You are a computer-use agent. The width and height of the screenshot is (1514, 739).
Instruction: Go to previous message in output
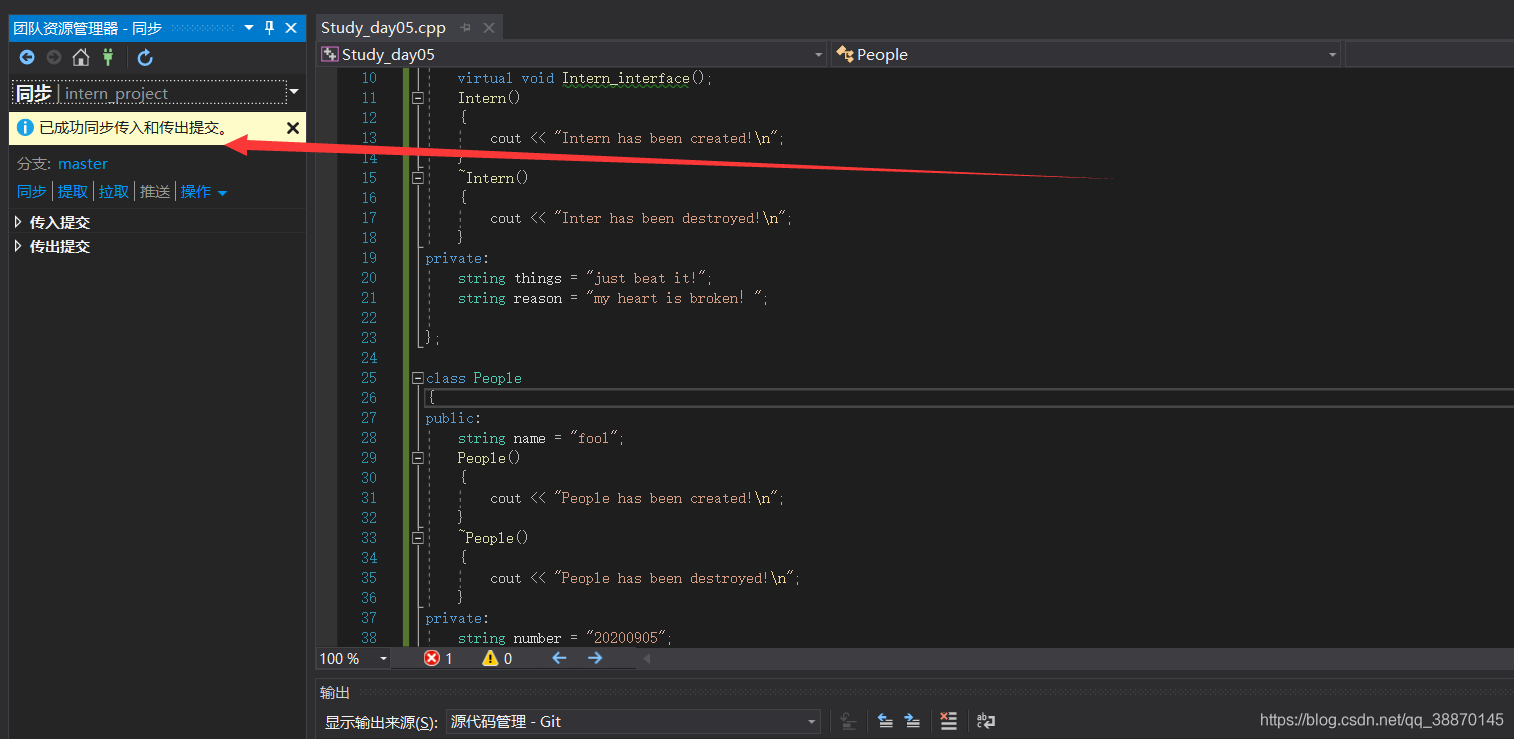click(x=885, y=721)
